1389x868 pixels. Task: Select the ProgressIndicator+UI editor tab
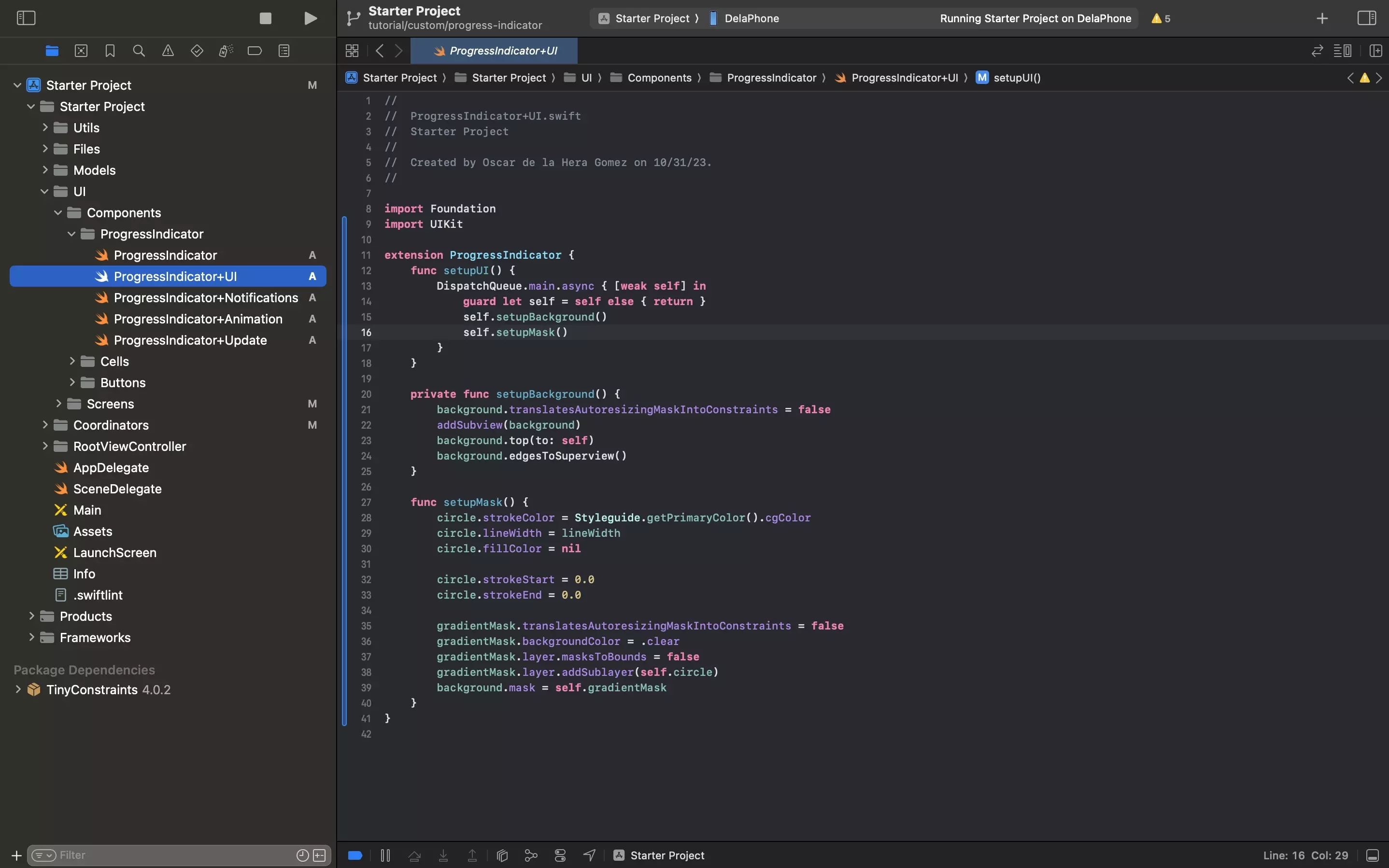pos(495,51)
